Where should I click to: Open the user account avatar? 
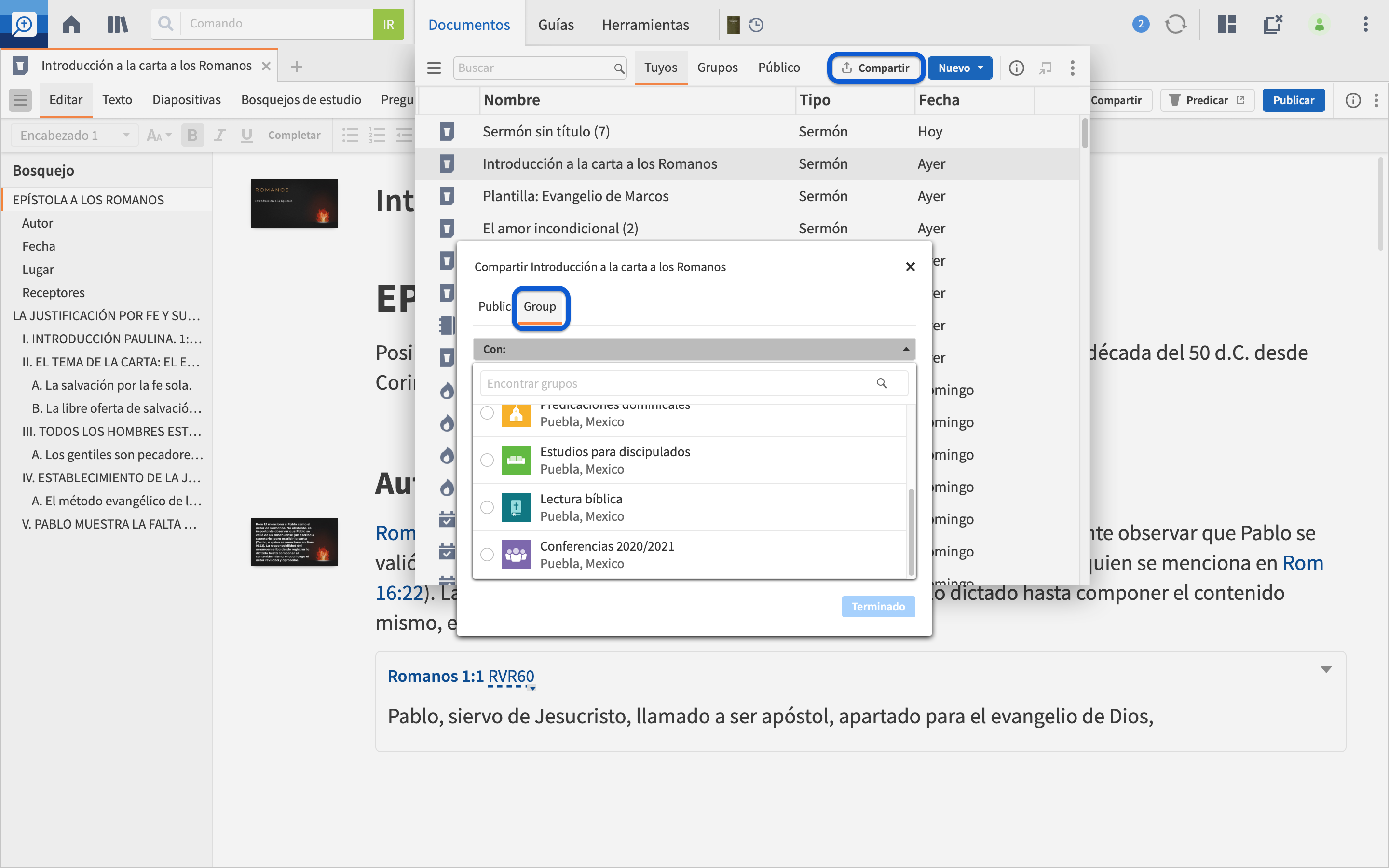(1320, 24)
